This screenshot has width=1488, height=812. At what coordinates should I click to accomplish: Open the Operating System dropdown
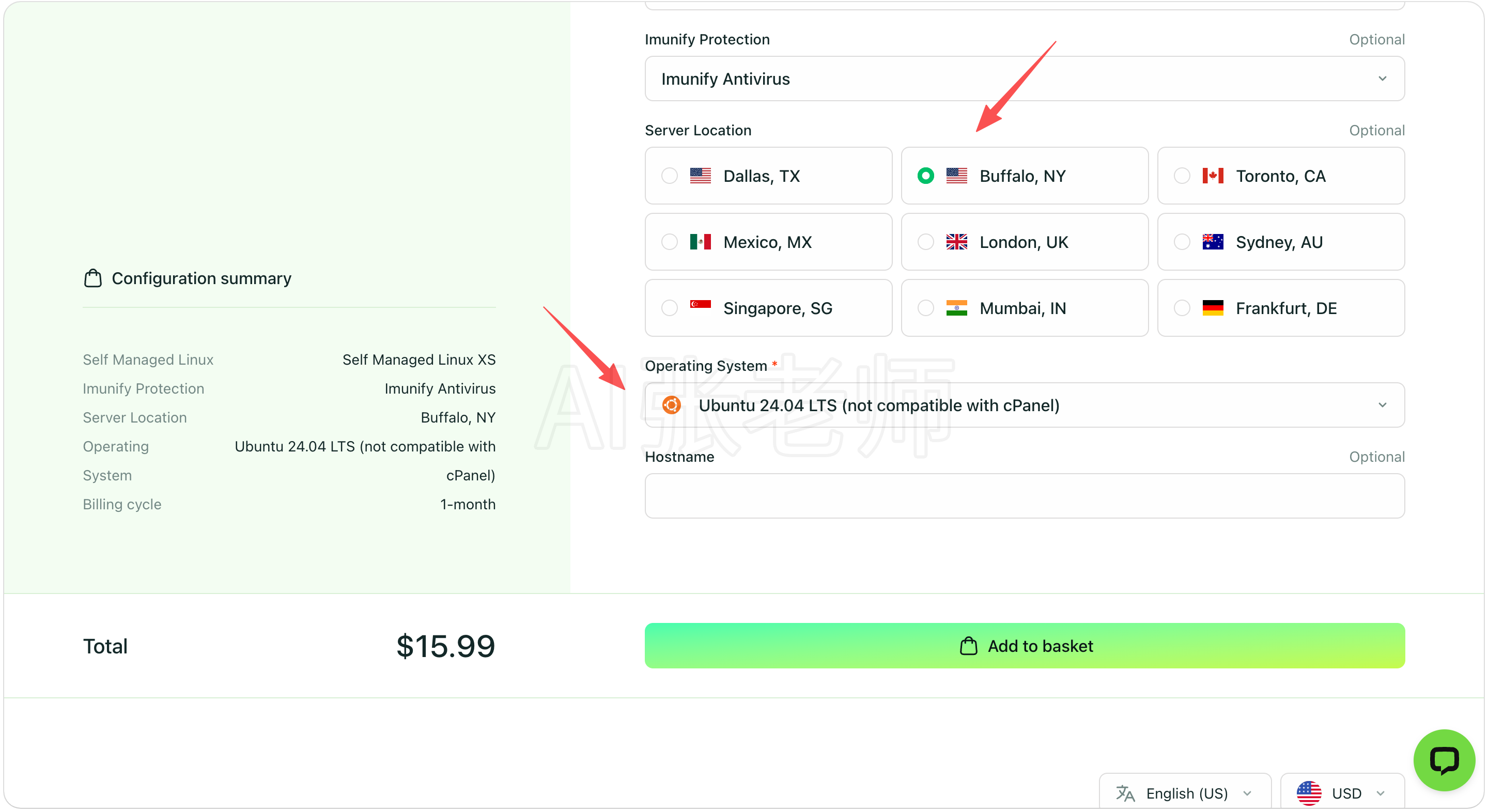(x=1024, y=405)
